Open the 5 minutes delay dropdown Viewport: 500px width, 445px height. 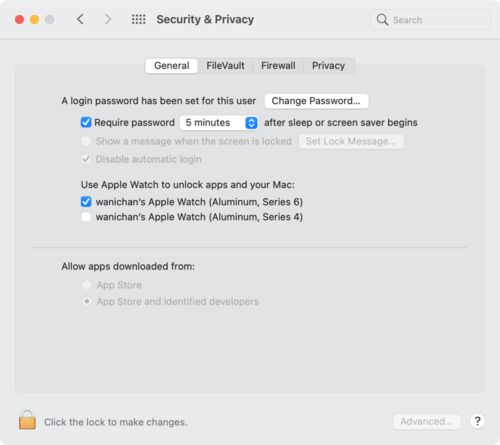(x=219, y=123)
